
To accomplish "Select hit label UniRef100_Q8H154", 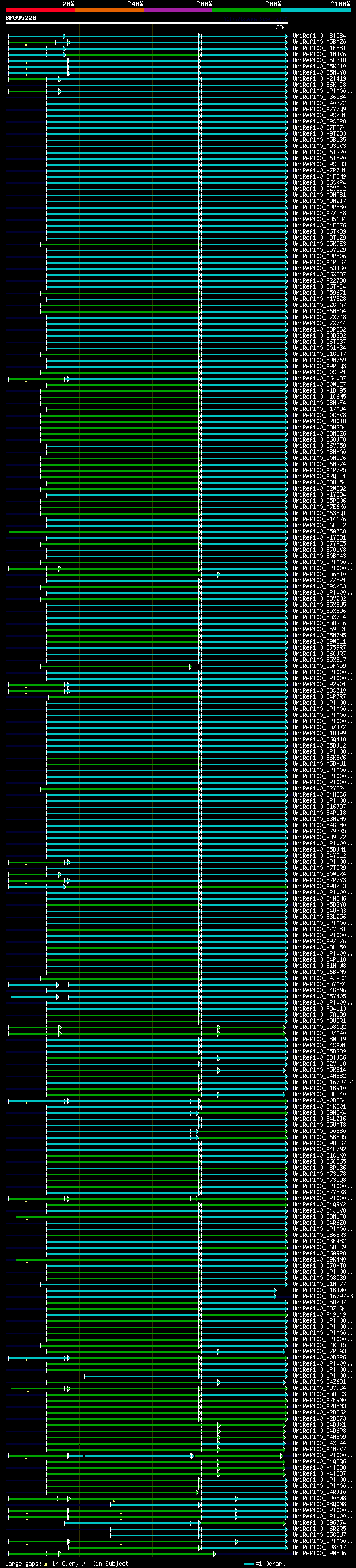I will (x=319, y=483).
